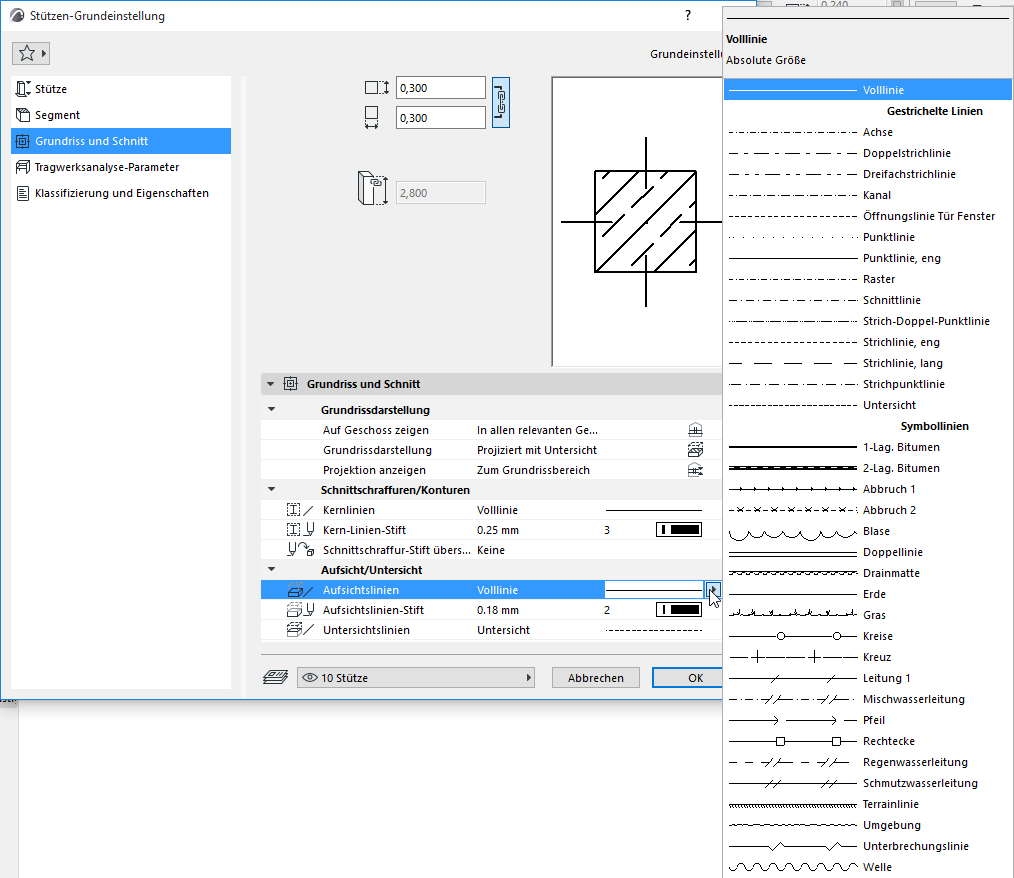1014x878 pixels.
Task: Toggle the chain link between dimensions
Action: click(x=501, y=102)
